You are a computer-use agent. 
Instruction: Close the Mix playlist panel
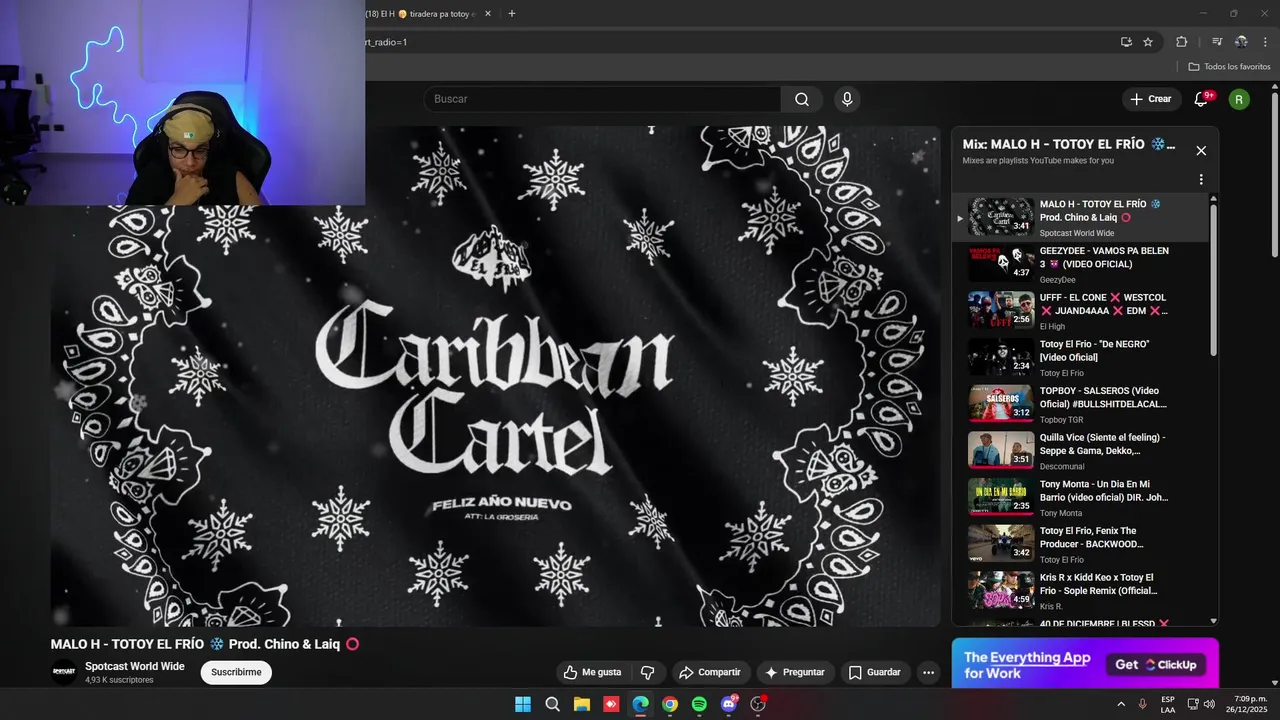click(1201, 151)
